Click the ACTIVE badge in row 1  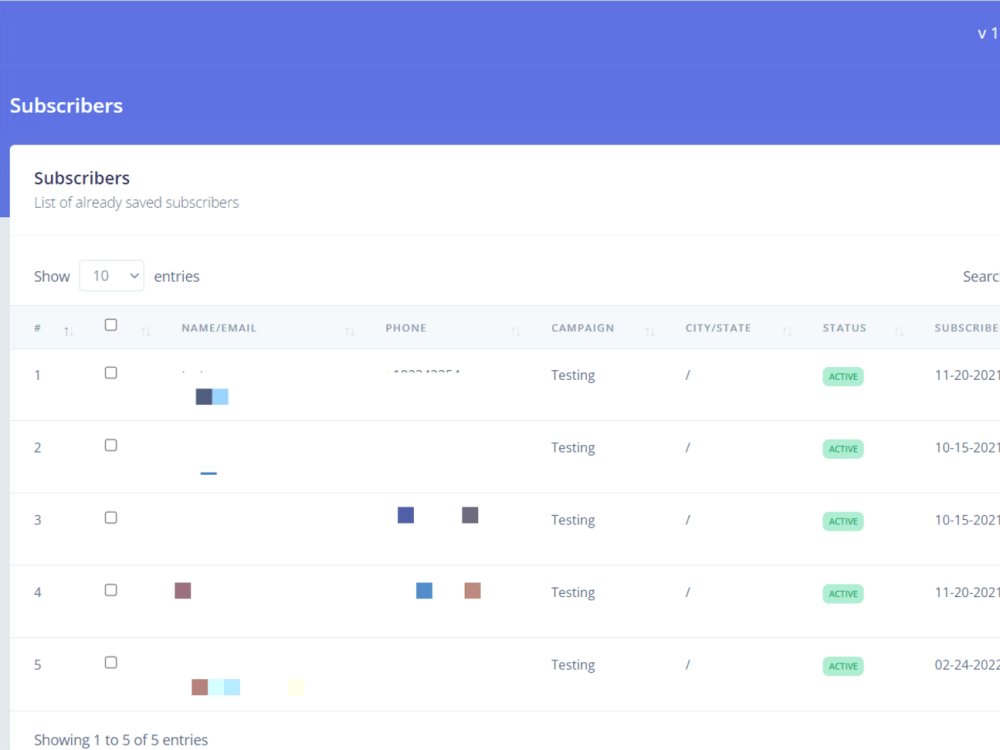[843, 376]
